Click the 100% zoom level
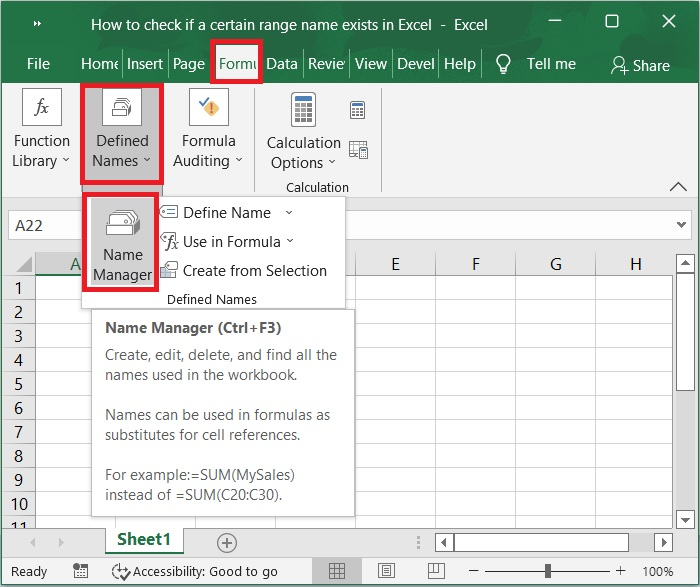The image size is (700, 587). (658, 571)
